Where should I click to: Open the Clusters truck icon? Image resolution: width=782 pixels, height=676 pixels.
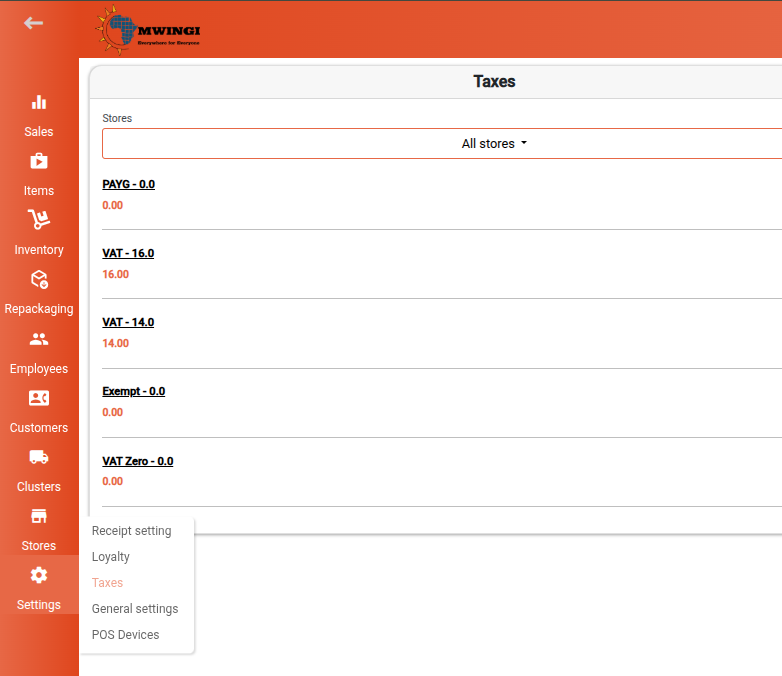39,457
